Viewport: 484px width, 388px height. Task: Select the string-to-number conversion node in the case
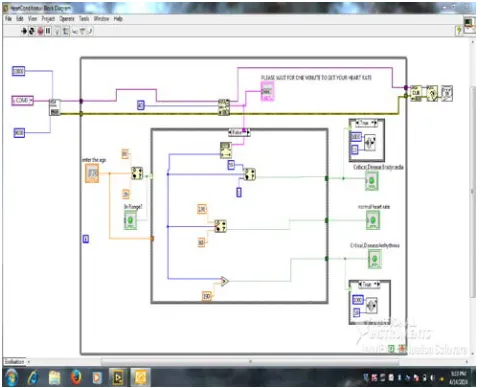point(226,150)
